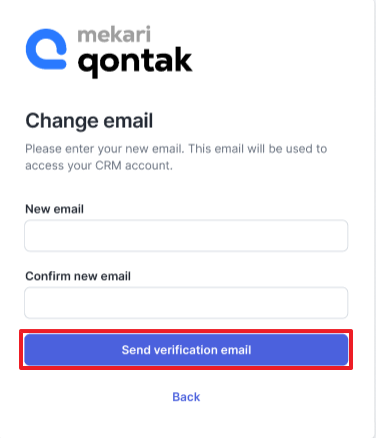Open the Mekari Qontak logo at top

click(x=109, y=52)
